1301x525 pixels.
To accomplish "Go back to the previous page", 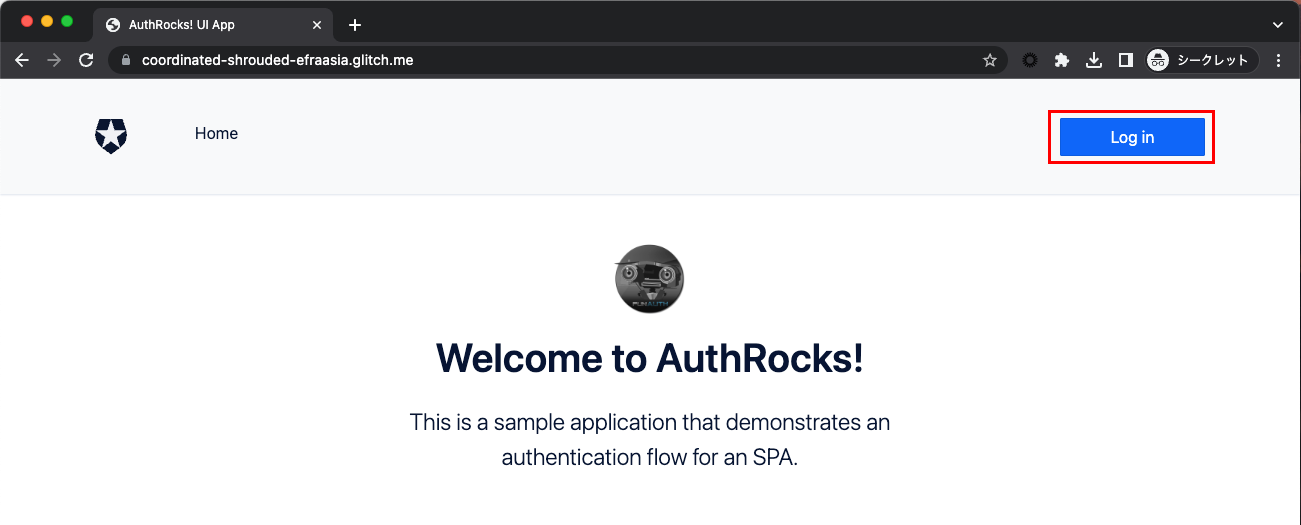I will 22,60.
